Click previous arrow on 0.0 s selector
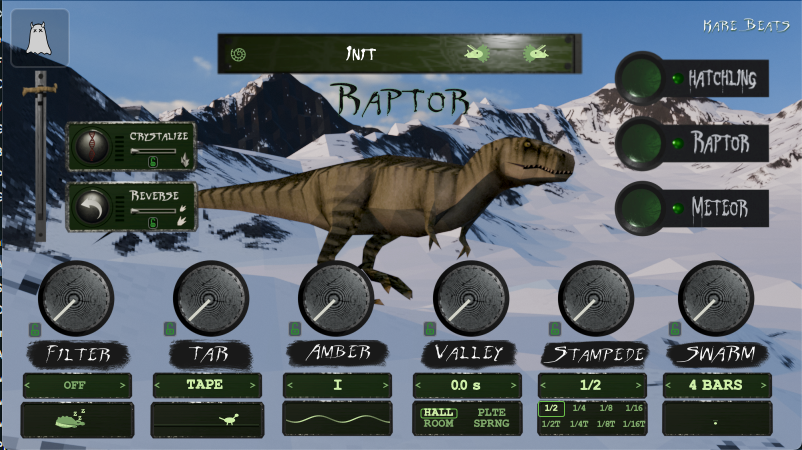Screen dimensions: 802x450 pyautogui.click(x=418, y=385)
